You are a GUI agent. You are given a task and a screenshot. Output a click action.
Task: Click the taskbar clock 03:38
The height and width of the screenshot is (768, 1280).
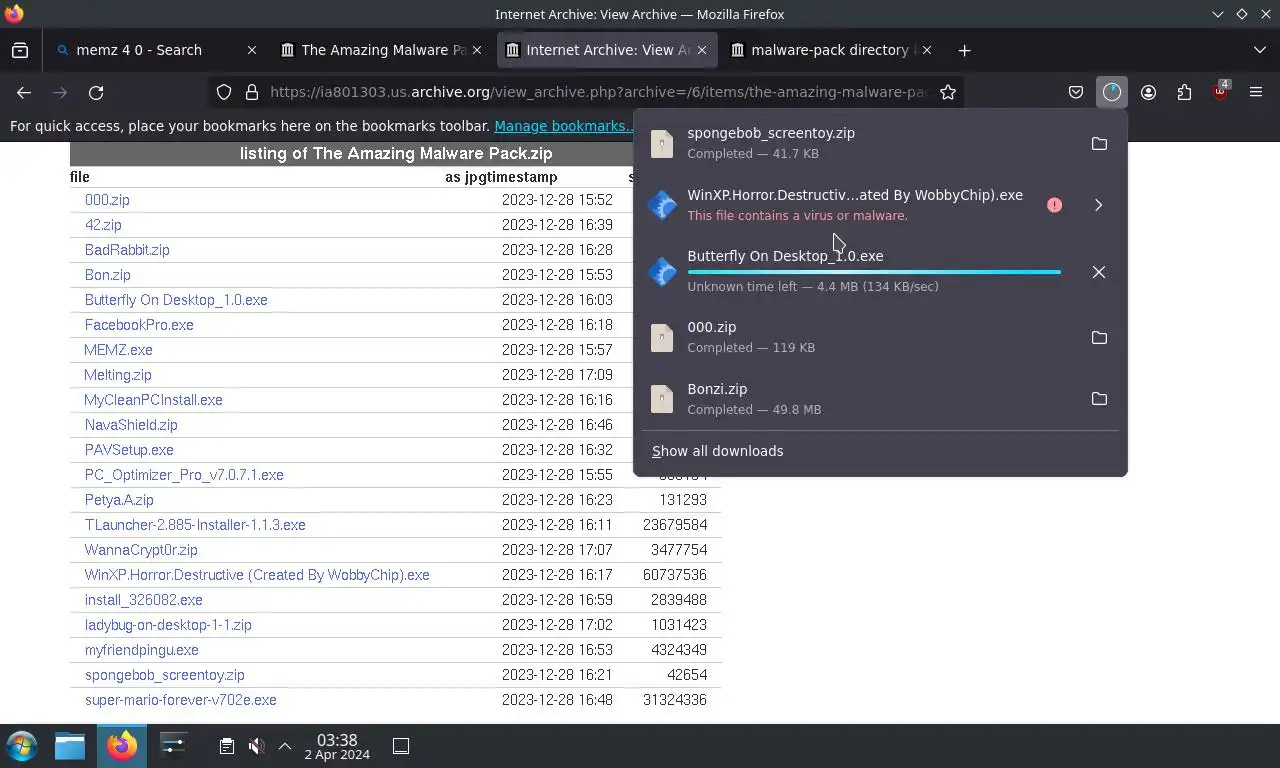(337, 746)
